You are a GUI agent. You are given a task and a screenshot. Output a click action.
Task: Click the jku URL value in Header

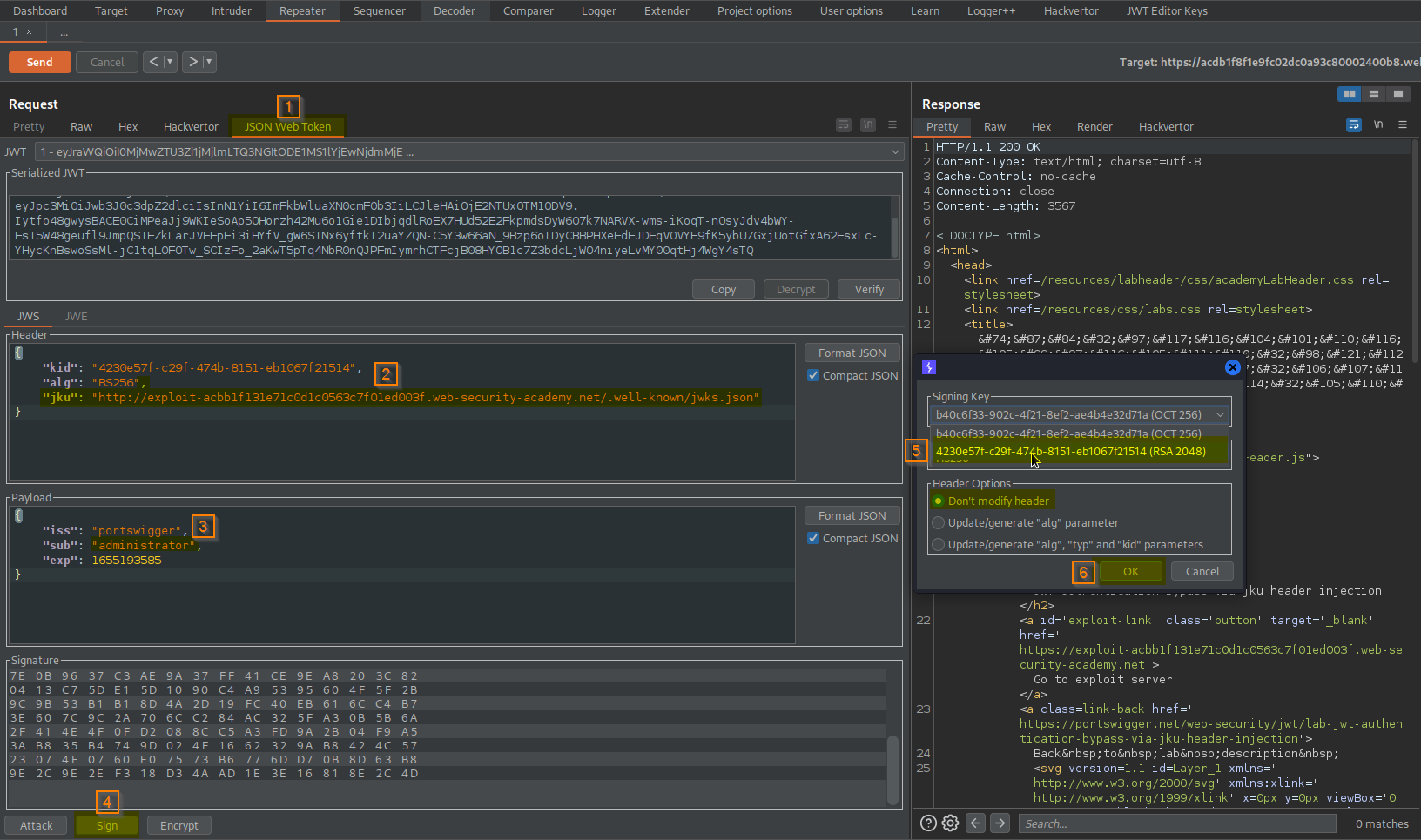tap(426, 397)
